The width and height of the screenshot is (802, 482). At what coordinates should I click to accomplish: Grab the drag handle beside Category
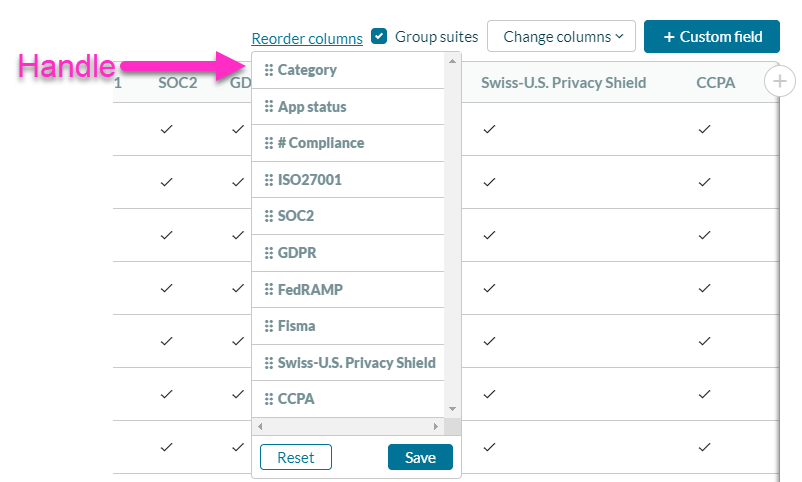[x=269, y=70]
